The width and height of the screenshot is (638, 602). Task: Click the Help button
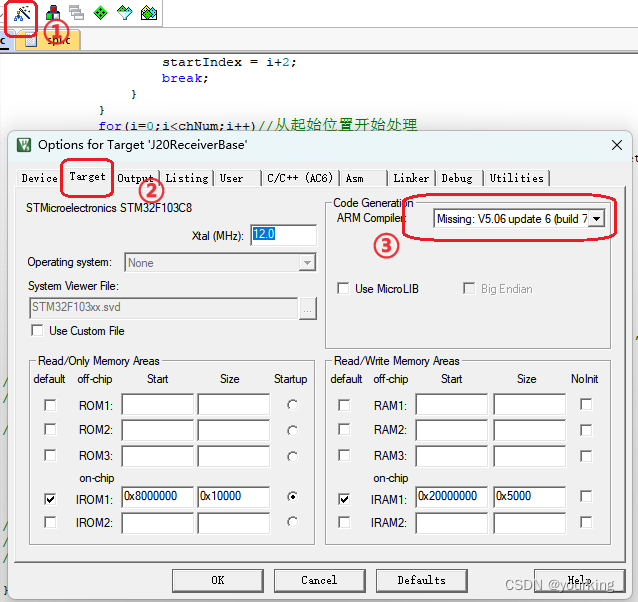click(x=579, y=580)
